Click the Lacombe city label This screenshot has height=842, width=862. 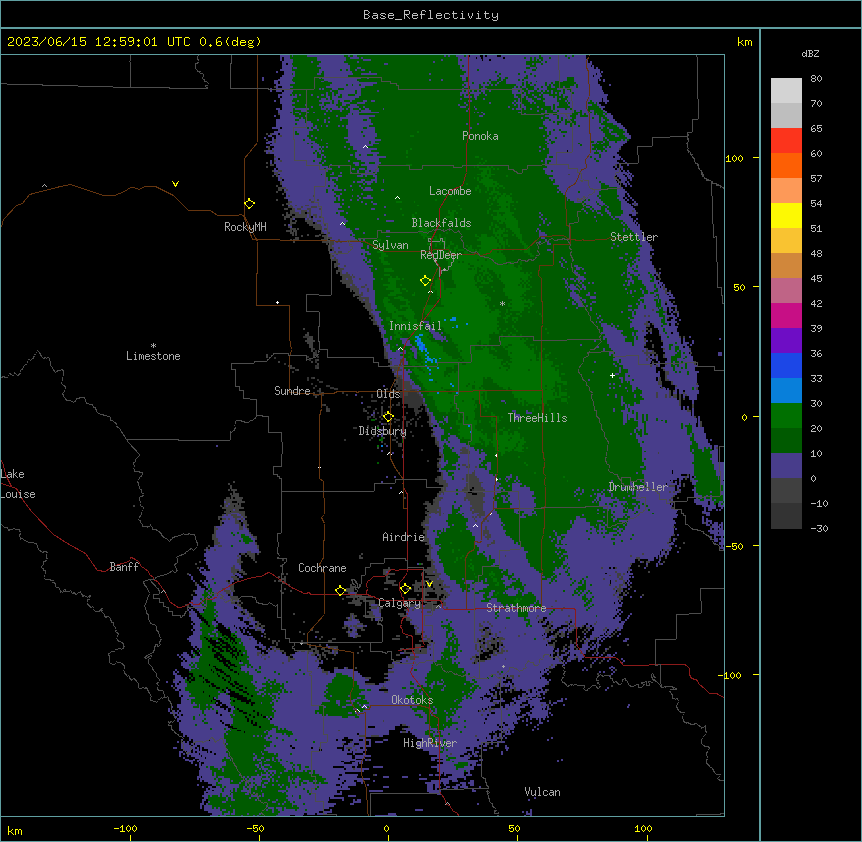(450, 191)
